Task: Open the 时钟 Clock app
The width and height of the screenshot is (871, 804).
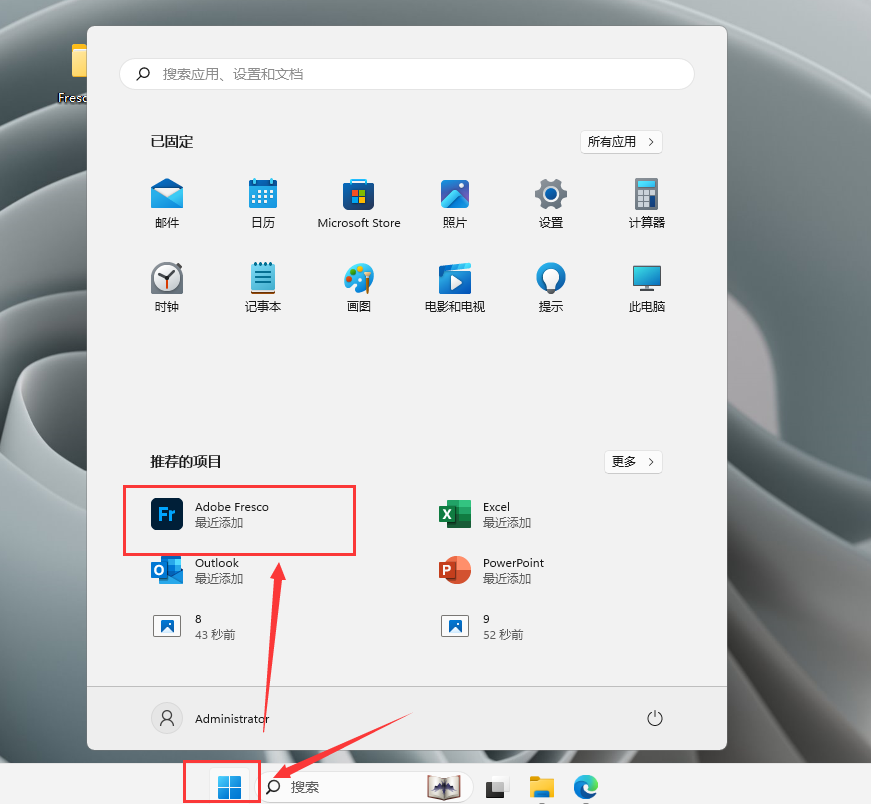Action: [x=167, y=287]
